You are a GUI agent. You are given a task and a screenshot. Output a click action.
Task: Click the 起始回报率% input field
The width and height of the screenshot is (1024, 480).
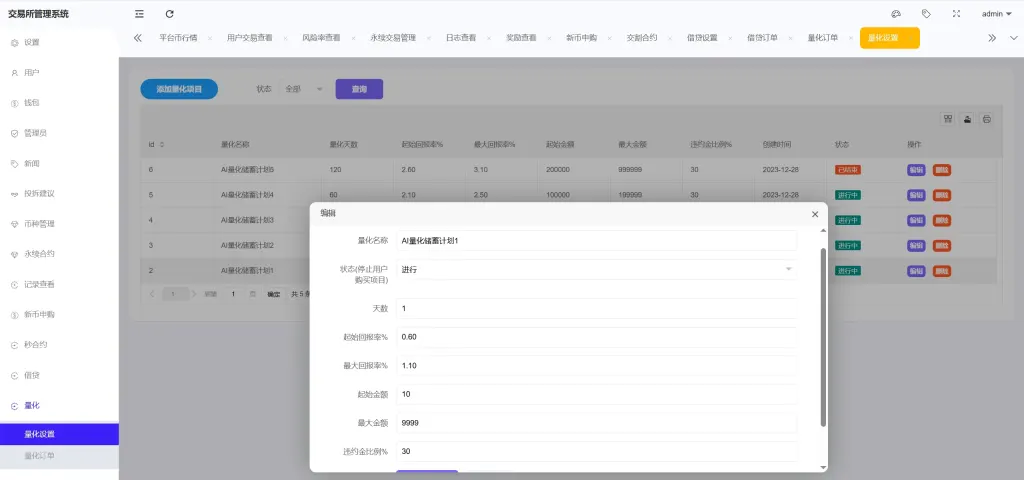(x=596, y=337)
